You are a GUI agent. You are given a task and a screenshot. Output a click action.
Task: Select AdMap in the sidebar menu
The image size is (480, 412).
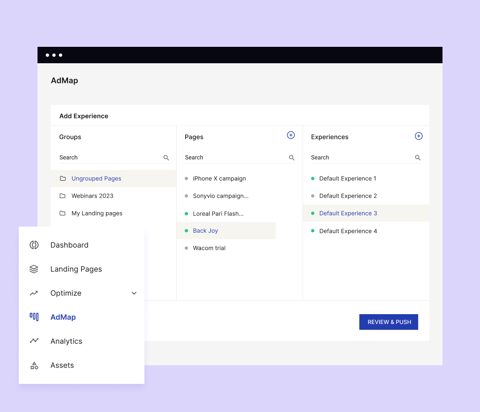pyautogui.click(x=63, y=317)
